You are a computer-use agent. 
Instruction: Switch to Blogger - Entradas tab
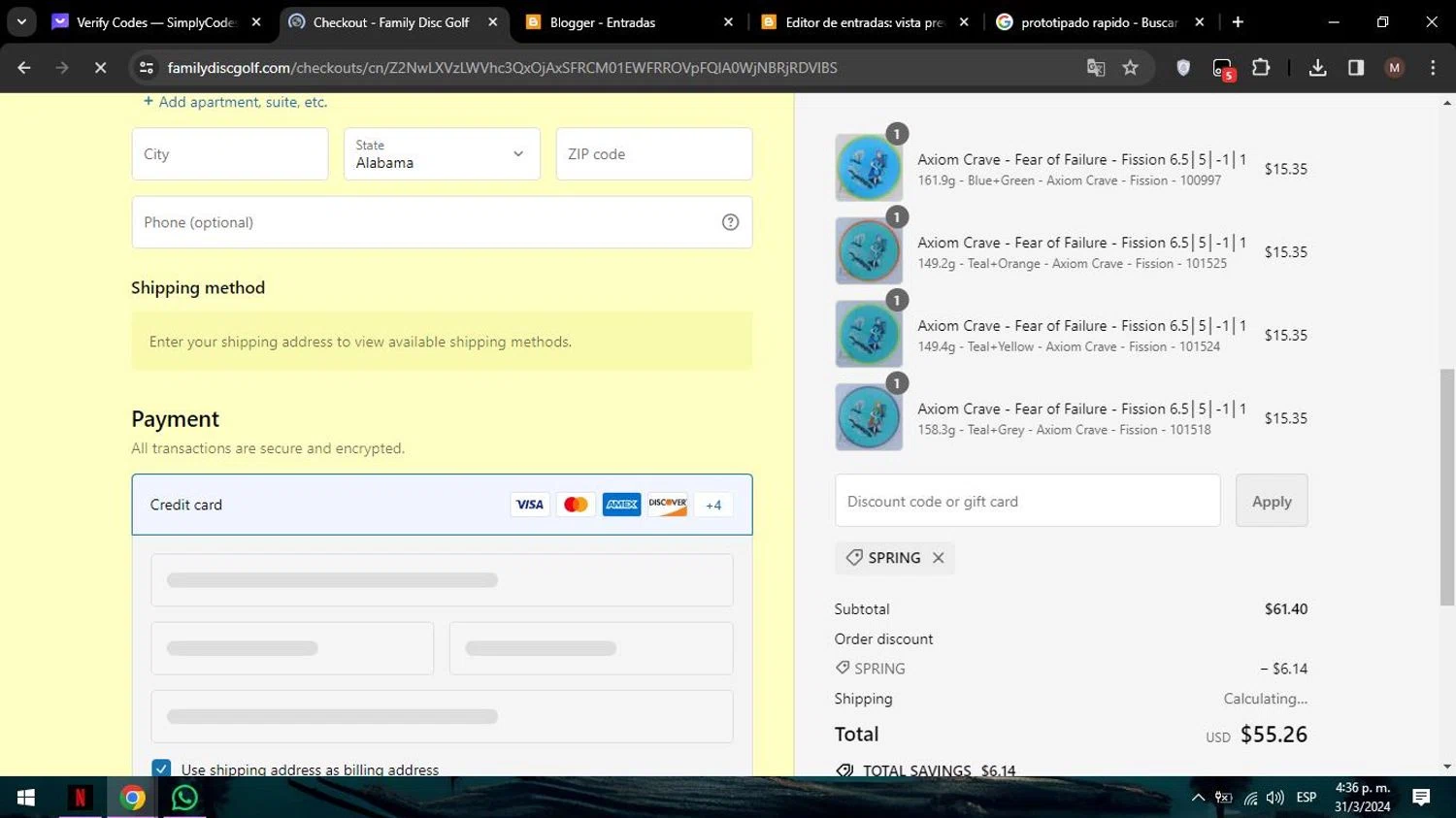tap(602, 21)
